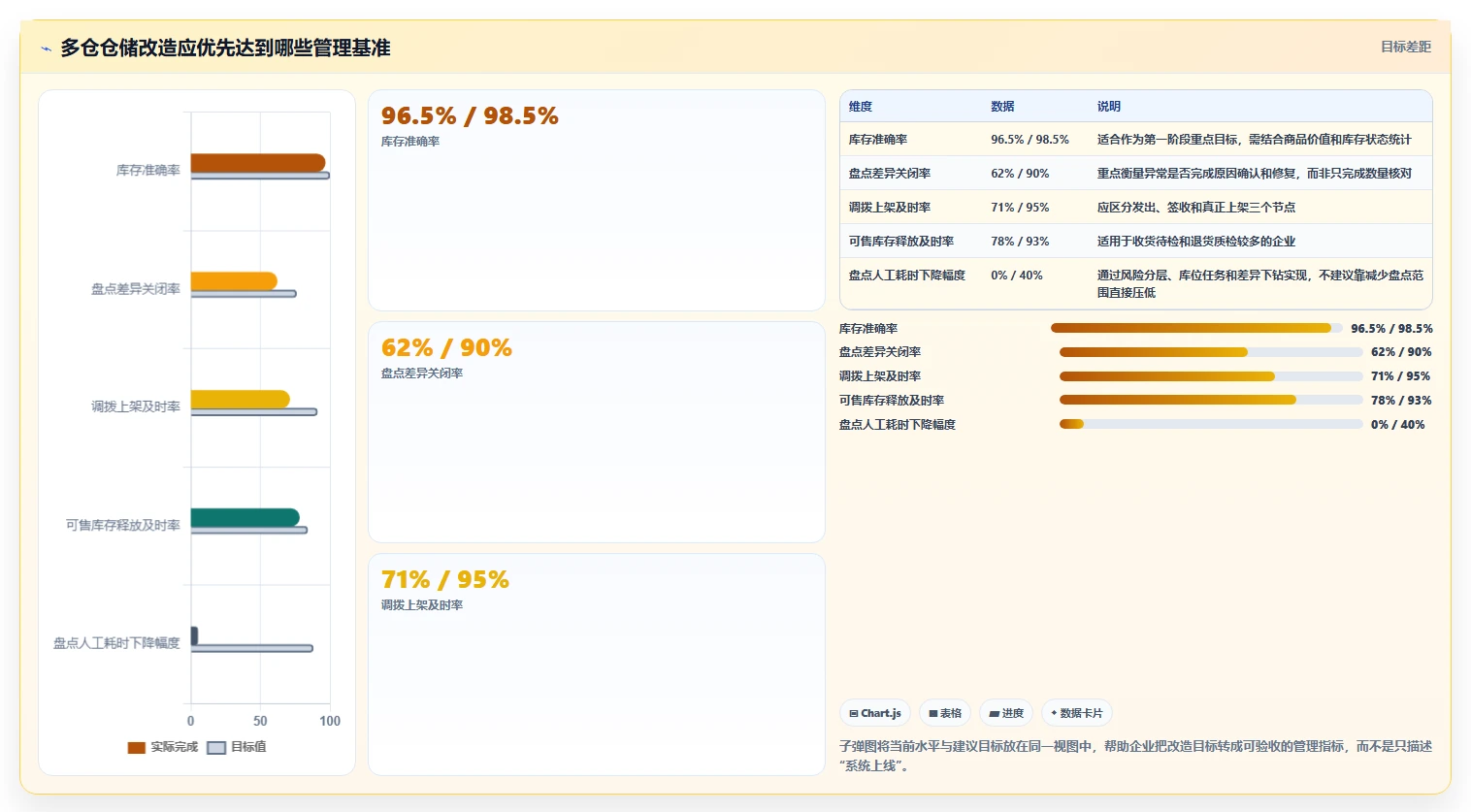Click the green 可售库存释放及时率 actual bar in chart
This screenshot has width=1471, height=812.
point(245,518)
